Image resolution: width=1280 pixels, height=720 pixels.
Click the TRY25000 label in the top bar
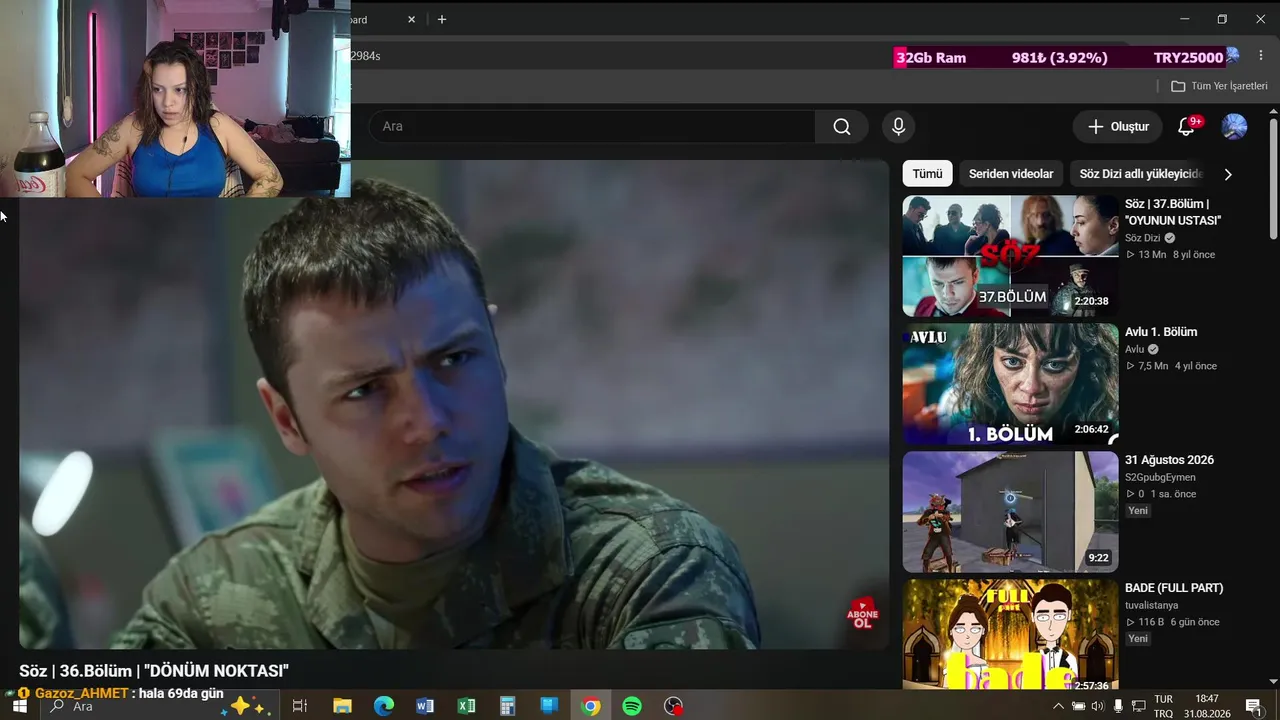click(x=1188, y=58)
